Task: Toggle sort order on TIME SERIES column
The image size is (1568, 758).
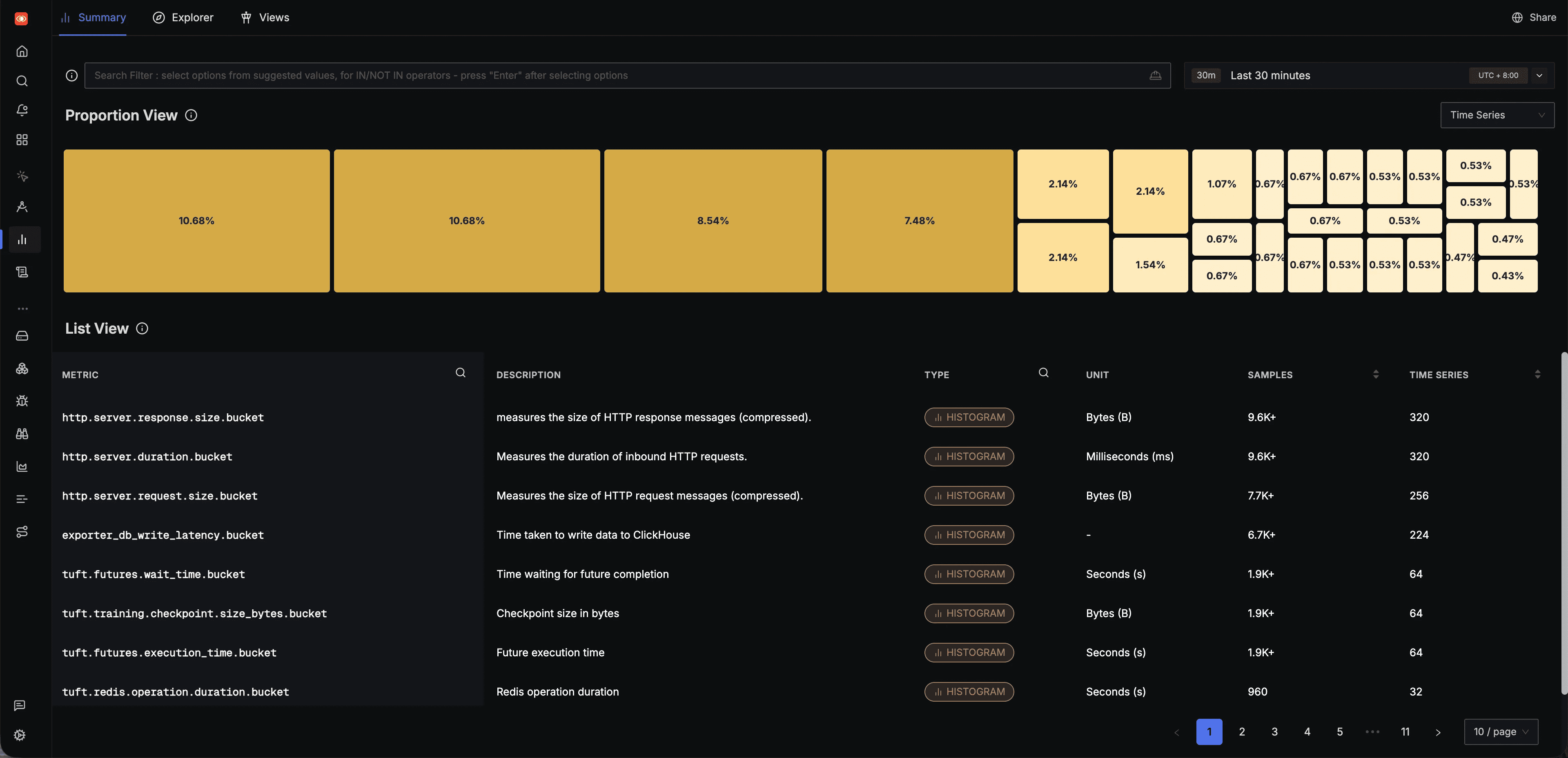Action: pos(1537,375)
